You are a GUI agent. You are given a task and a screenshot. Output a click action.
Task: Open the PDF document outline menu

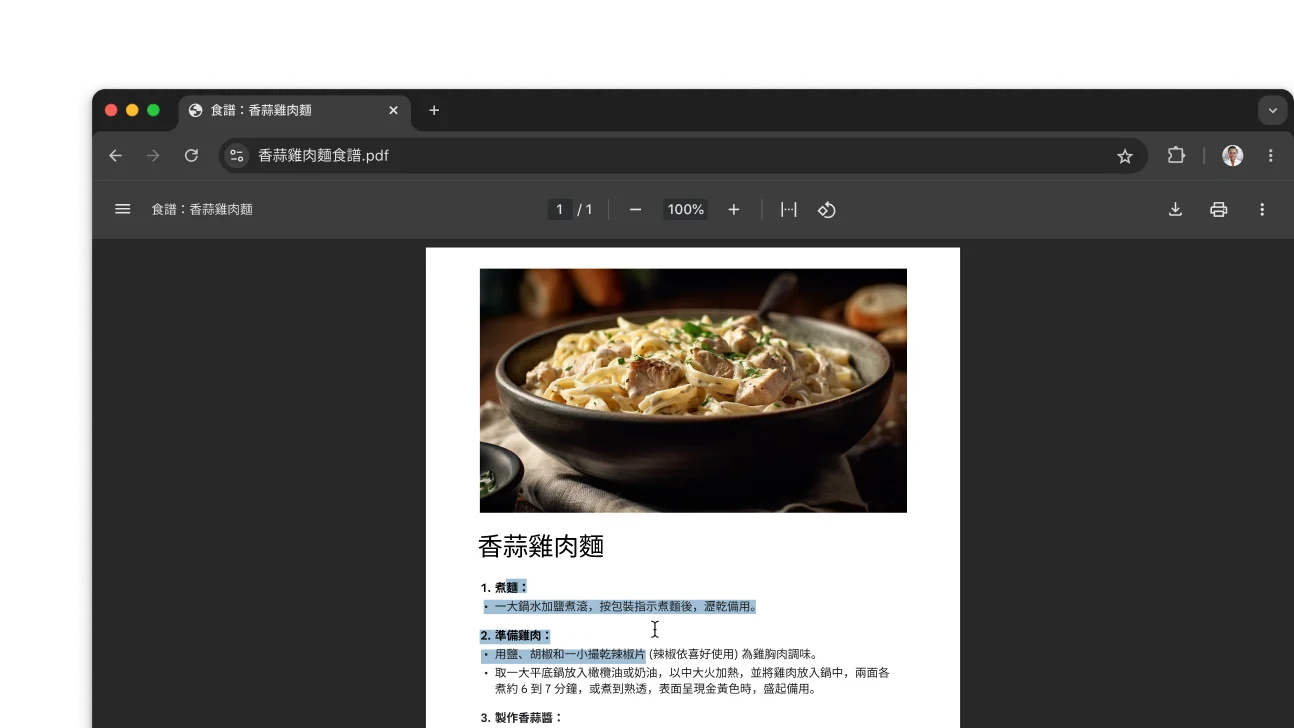point(122,209)
